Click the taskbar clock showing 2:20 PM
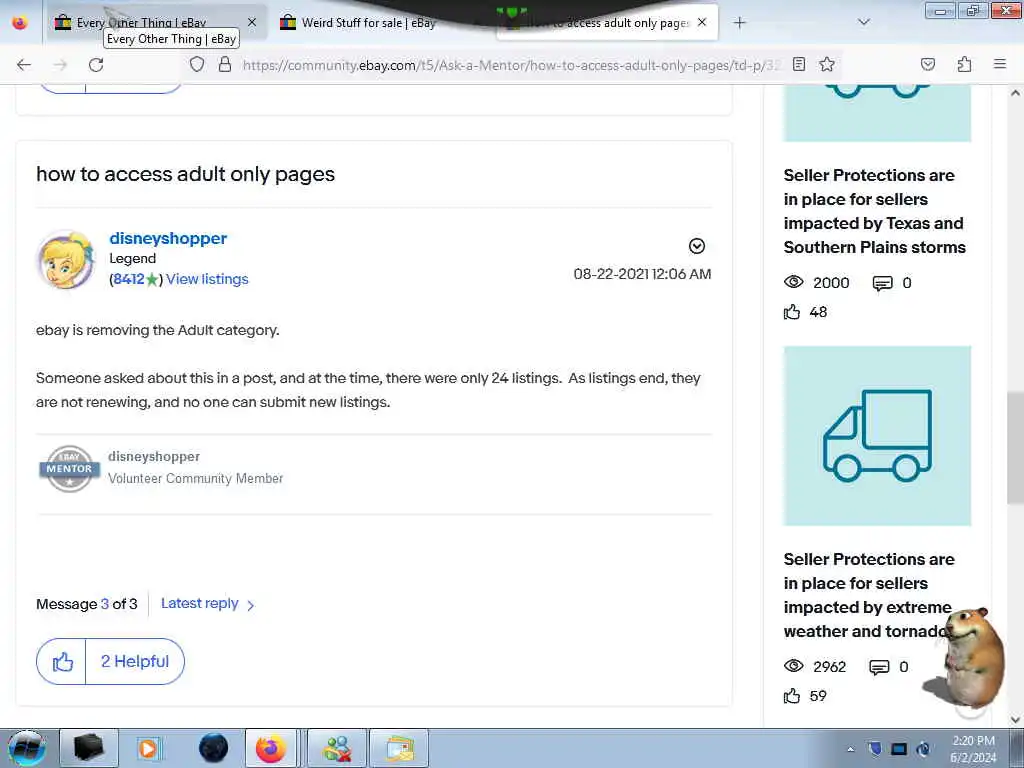This screenshot has height=768, width=1024. coord(973,749)
